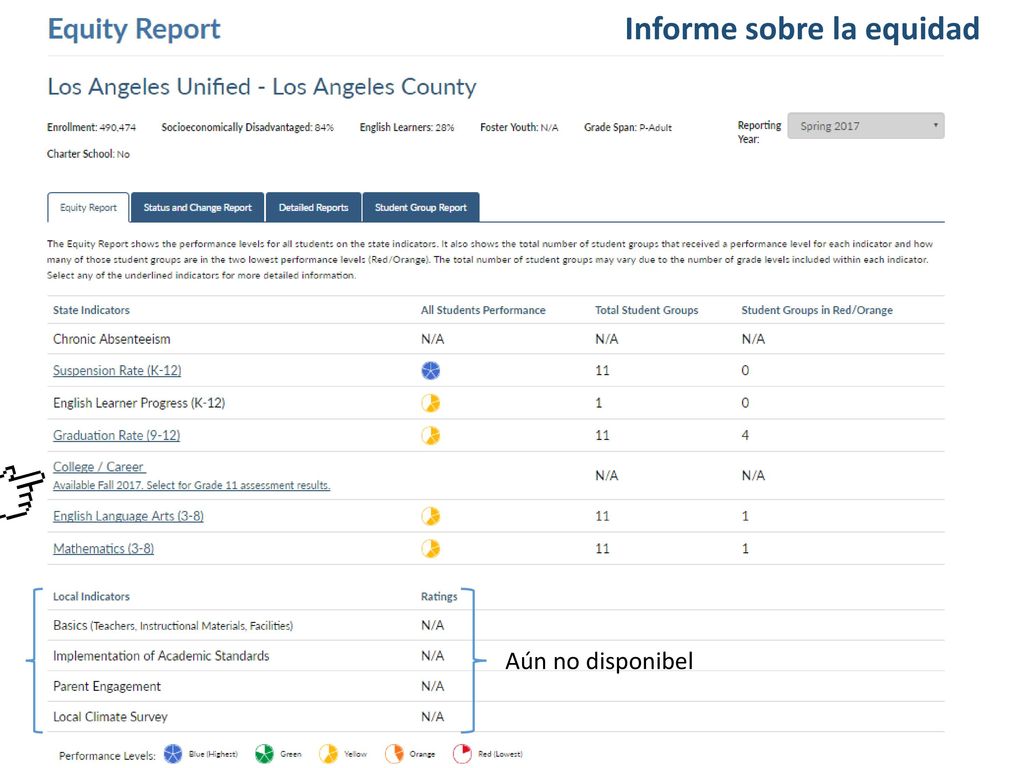This screenshot has width=1024, height=768.
Task: Click the "Aún no disponibel" note
Action: [599, 661]
